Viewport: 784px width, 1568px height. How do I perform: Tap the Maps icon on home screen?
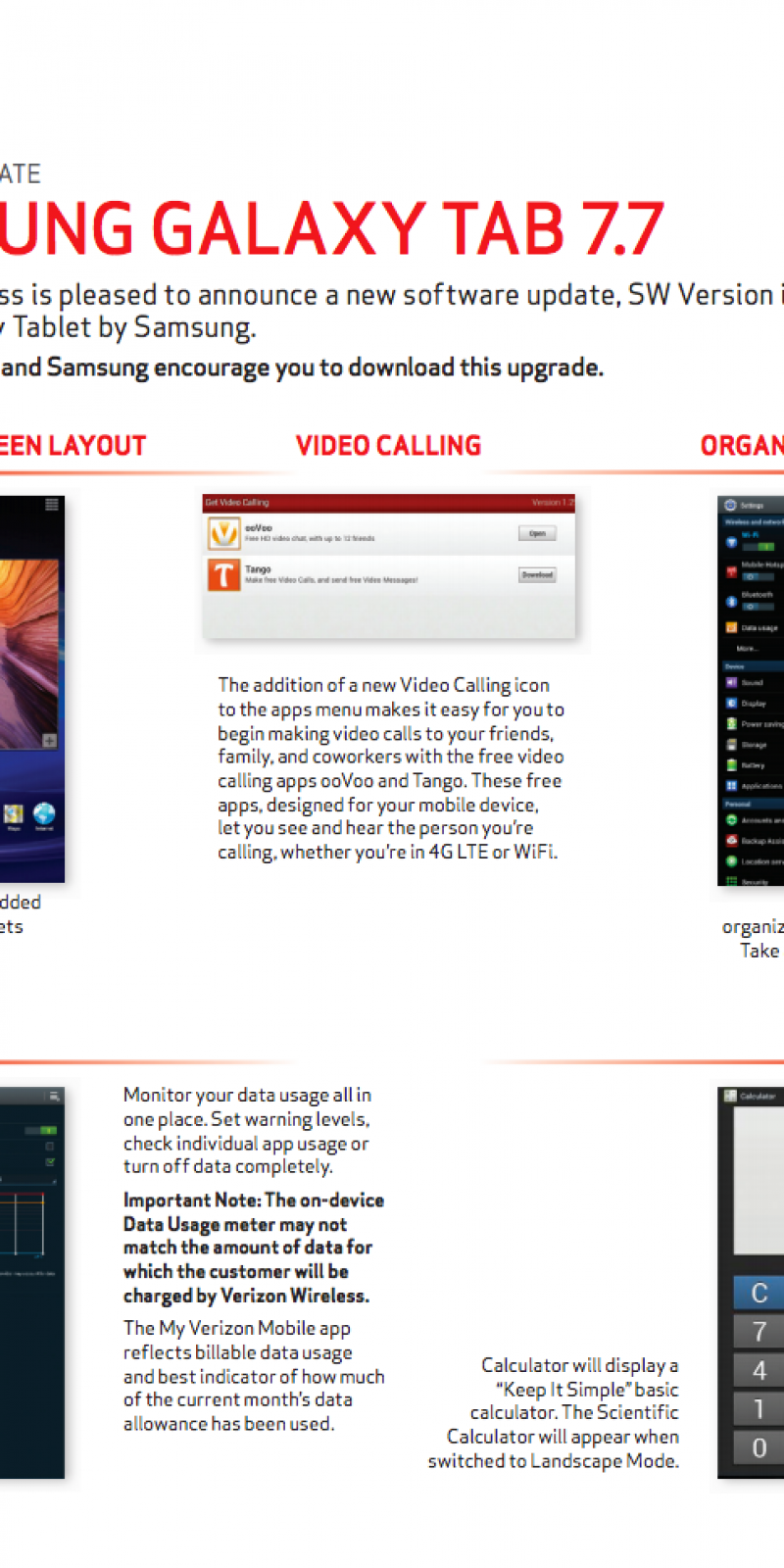pyautogui.click(x=14, y=814)
